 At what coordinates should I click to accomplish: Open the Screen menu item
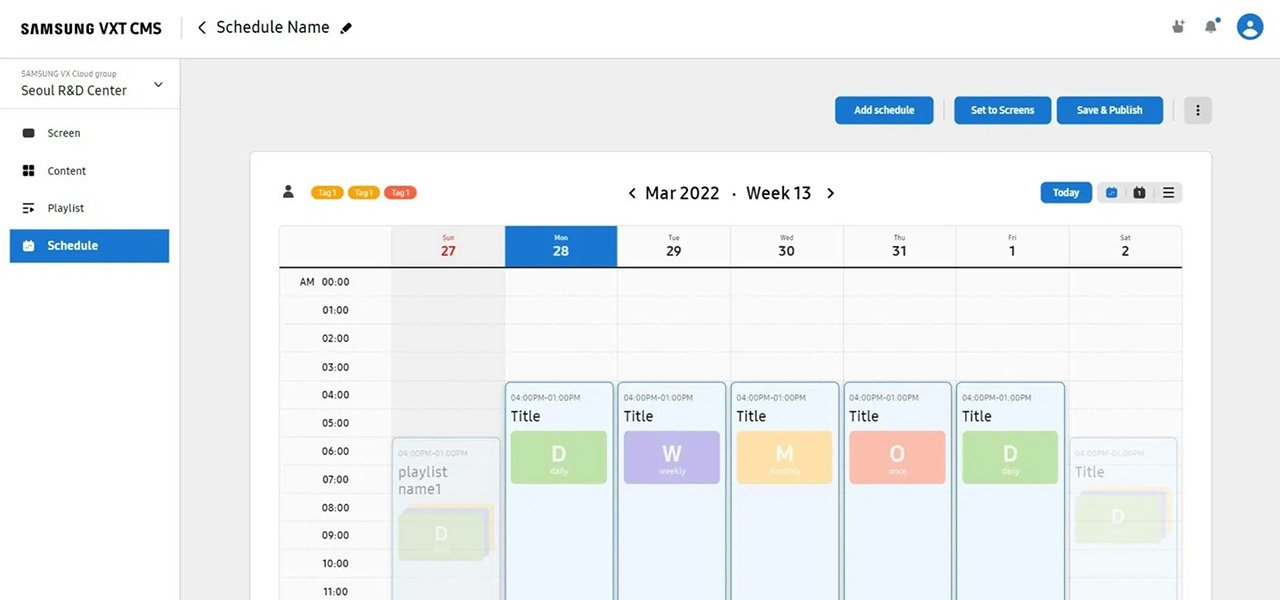90,133
